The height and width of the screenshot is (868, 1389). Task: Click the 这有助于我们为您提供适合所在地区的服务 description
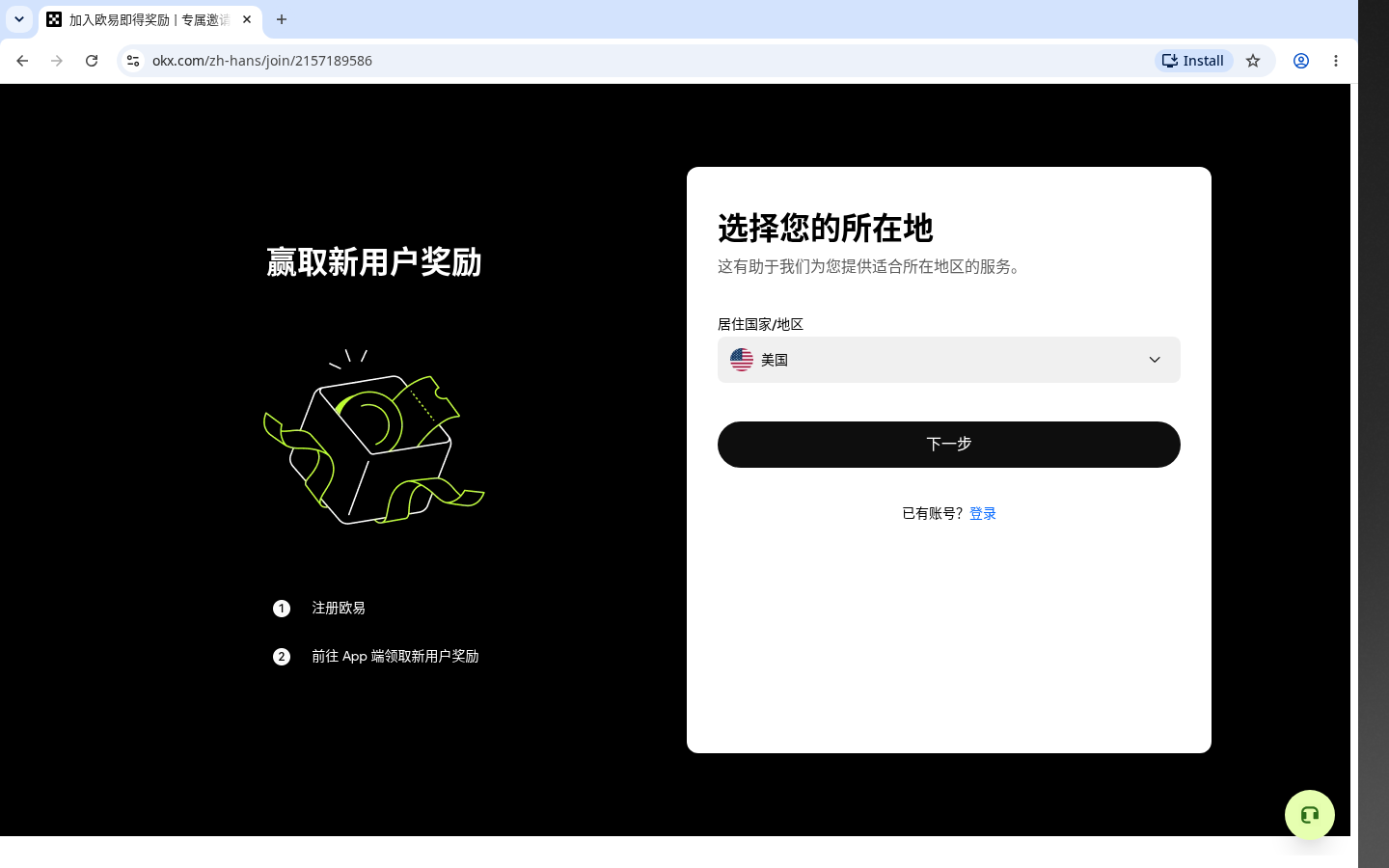(872, 266)
